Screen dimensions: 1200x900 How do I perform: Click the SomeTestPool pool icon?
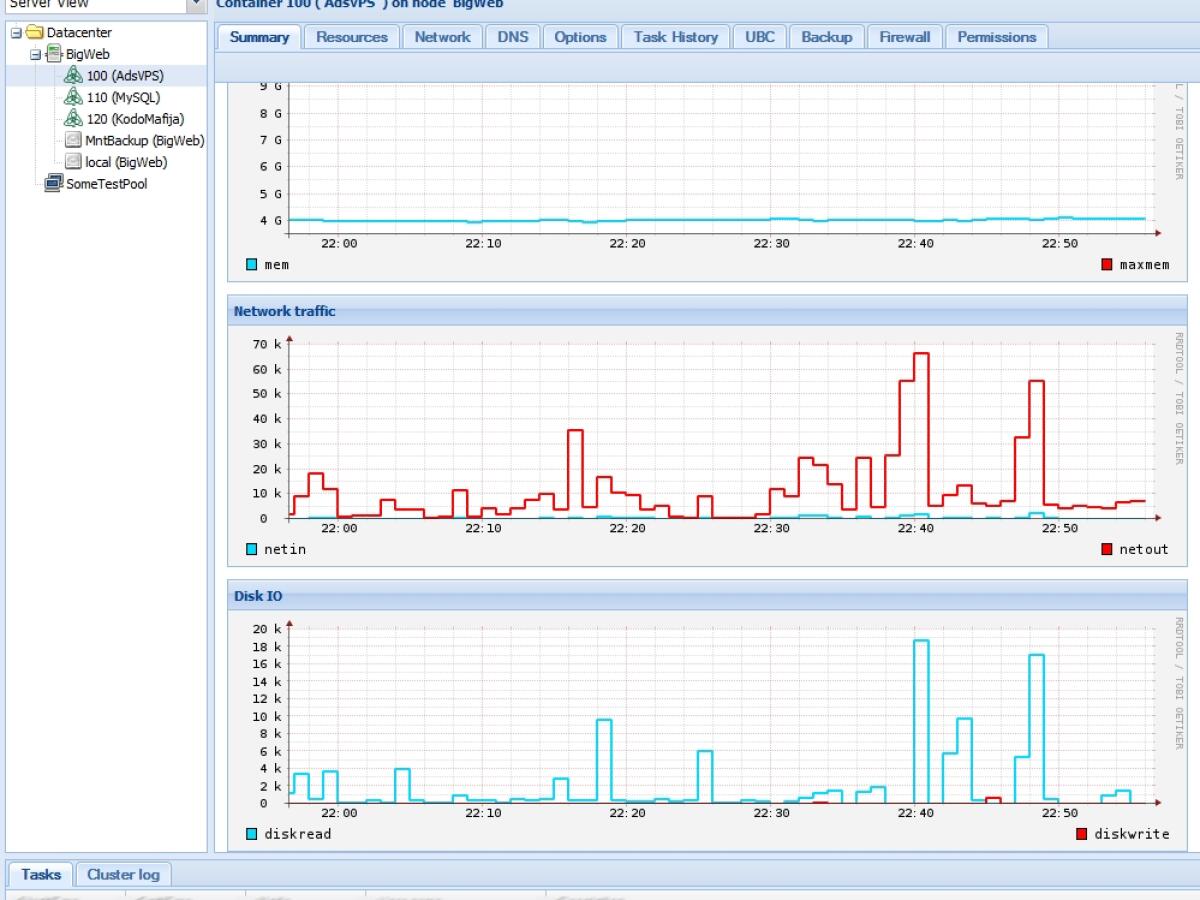(54, 184)
